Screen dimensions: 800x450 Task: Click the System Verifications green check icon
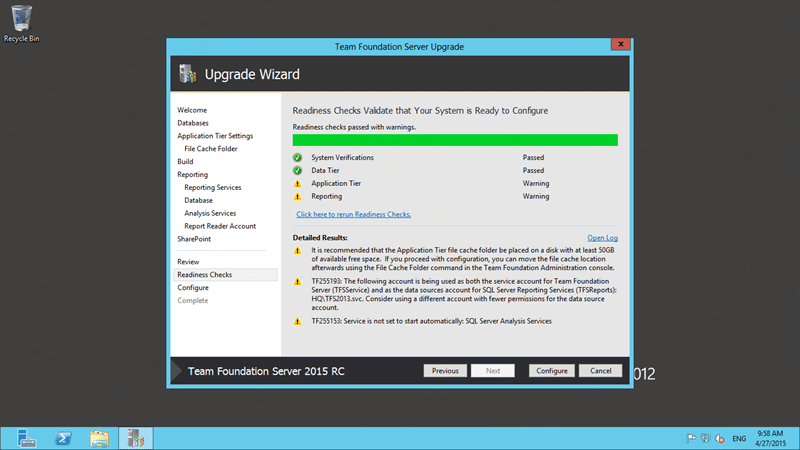tap(297, 158)
